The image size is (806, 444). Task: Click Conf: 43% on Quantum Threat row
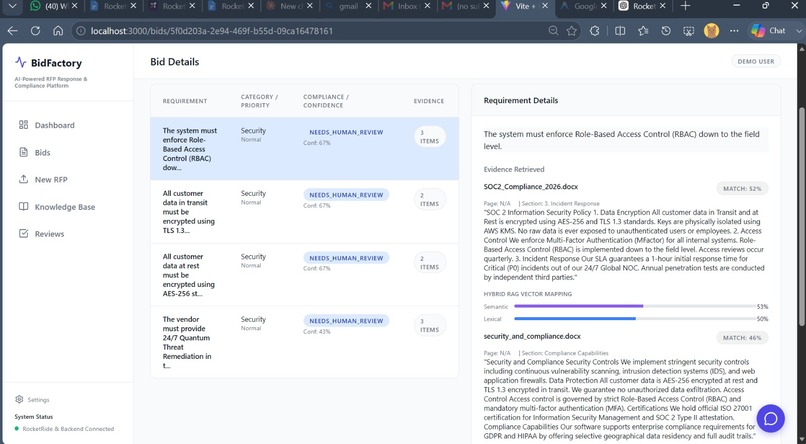click(x=317, y=331)
